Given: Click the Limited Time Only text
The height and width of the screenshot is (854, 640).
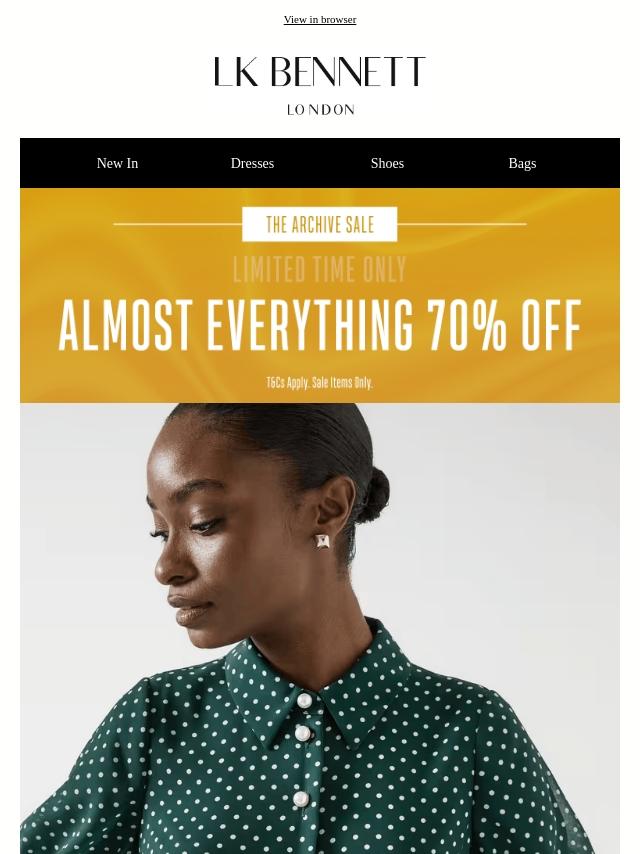Looking at the screenshot, I should pyautogui.click(x=320, y=269).
